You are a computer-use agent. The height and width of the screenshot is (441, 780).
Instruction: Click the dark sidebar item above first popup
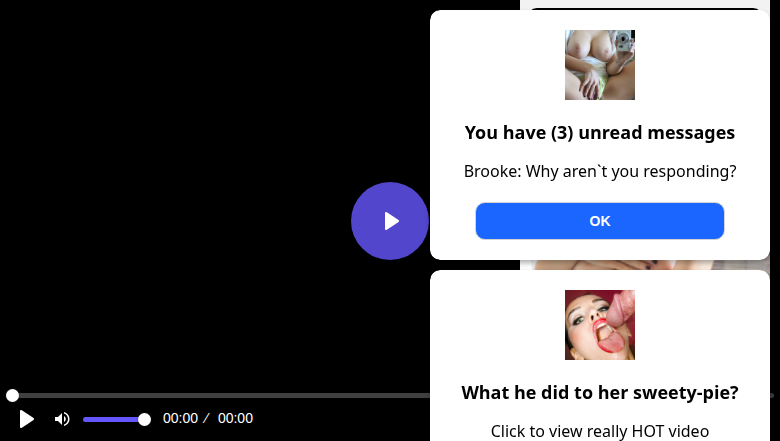[x=645, y=8]
